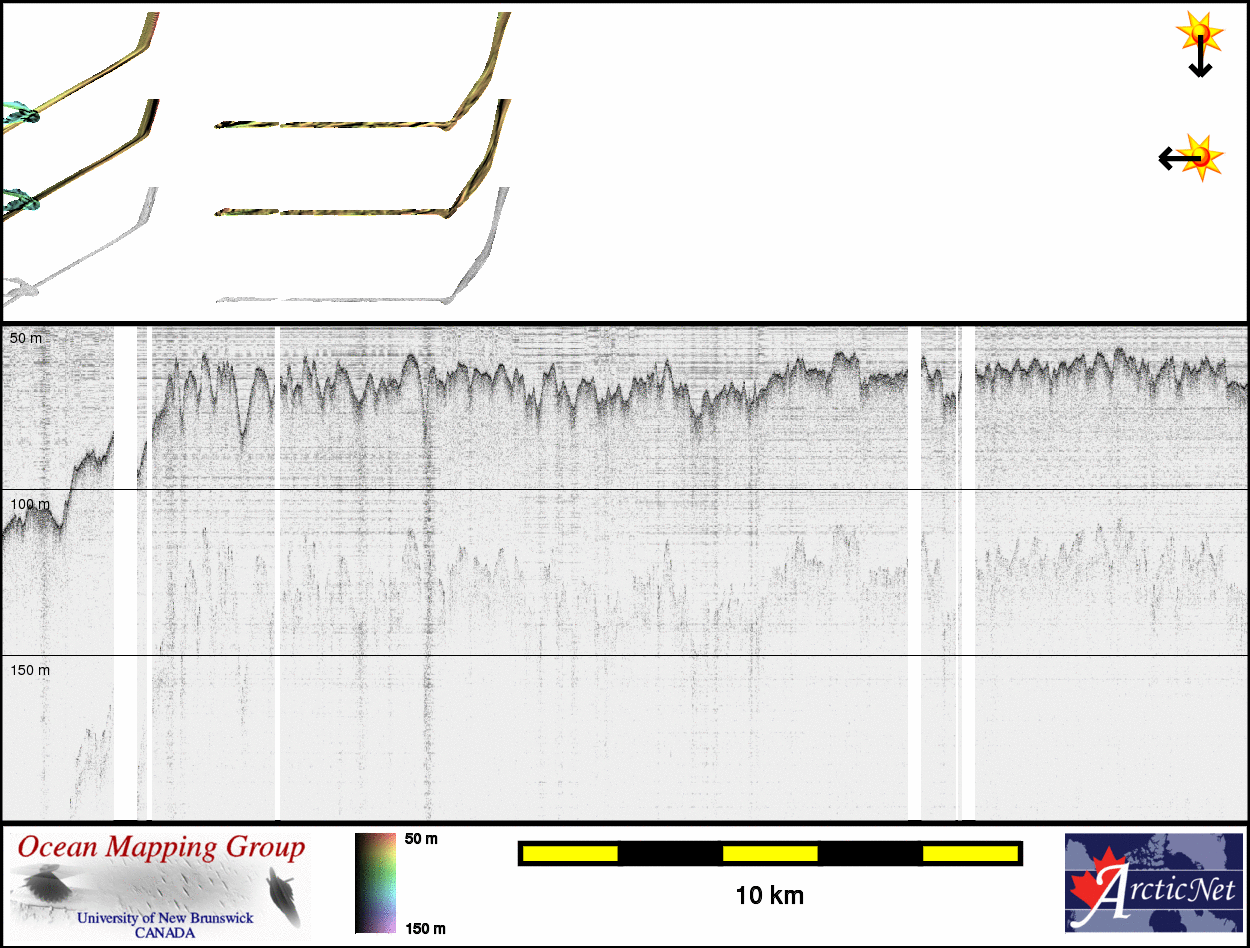Click University of New Brunswick text
The width and height of the screenshot is (1250, 948).
(x=165, y=918)
